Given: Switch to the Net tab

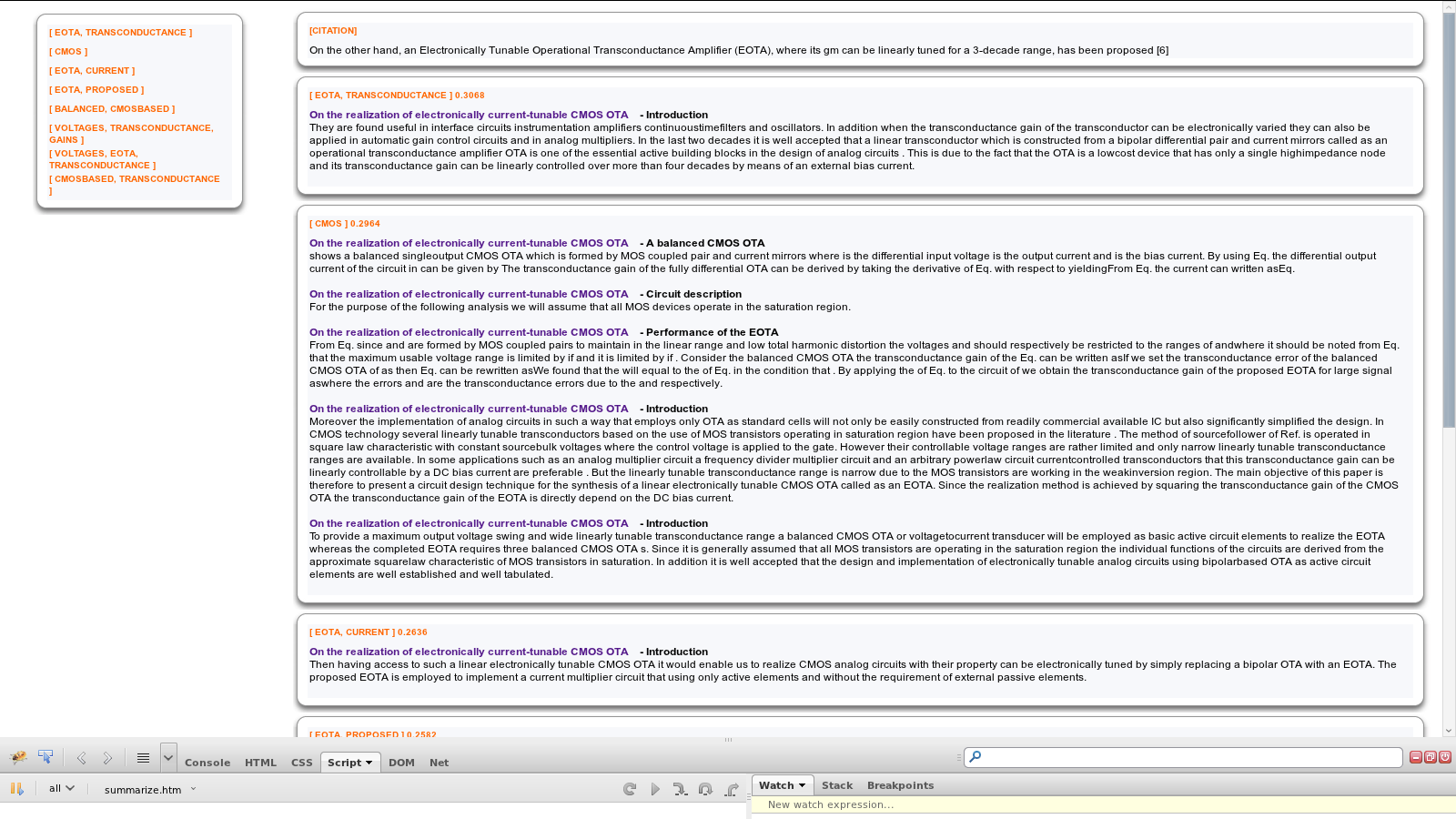Looking at the screenshot, I should [x=439, y=763].
